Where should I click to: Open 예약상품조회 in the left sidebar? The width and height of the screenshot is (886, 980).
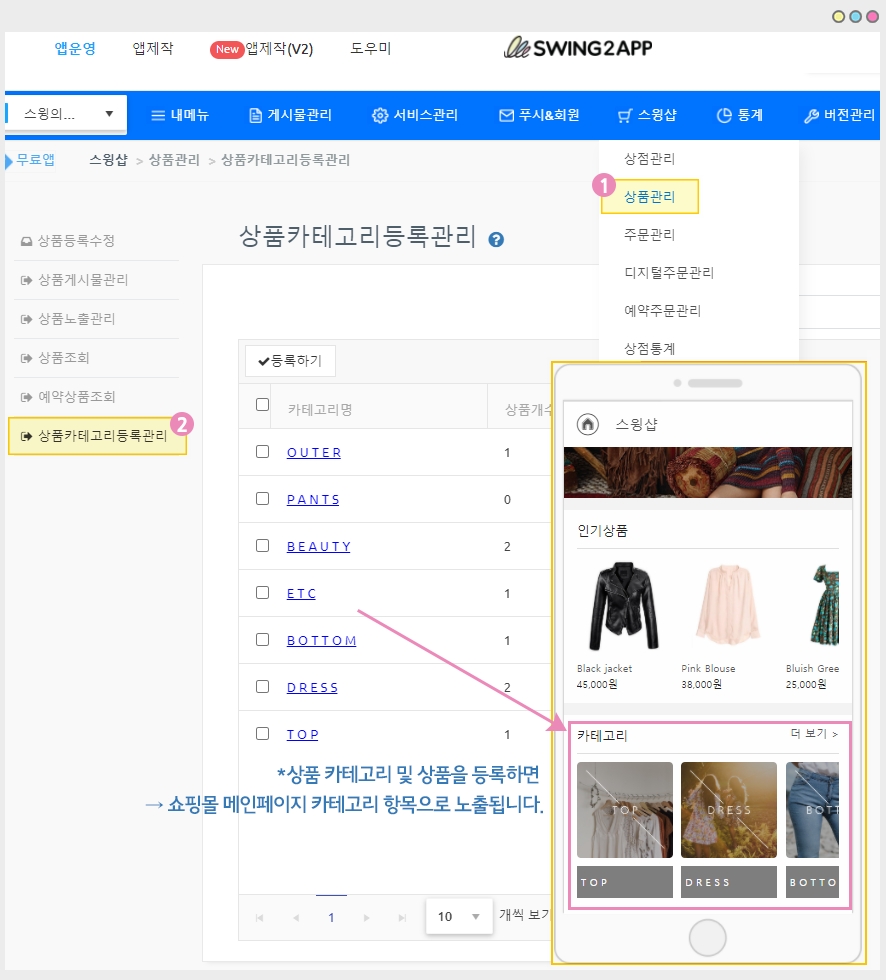68,397
